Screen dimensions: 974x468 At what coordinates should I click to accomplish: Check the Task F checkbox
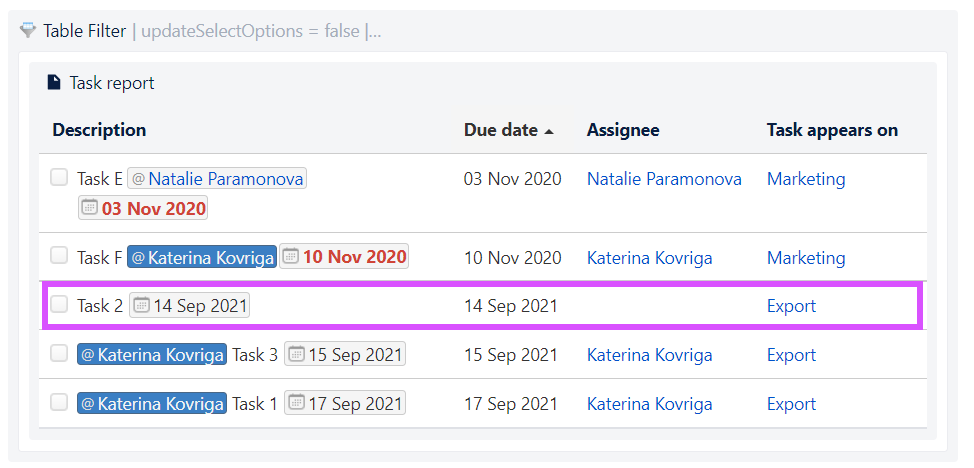tap(59, 255)
